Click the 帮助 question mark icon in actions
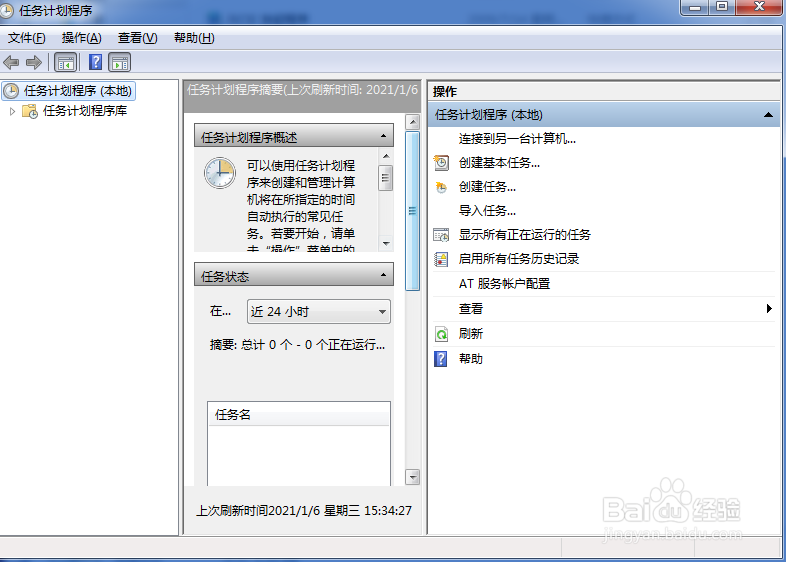Viewport: 786px width, 562px height. tap(441, 359)
